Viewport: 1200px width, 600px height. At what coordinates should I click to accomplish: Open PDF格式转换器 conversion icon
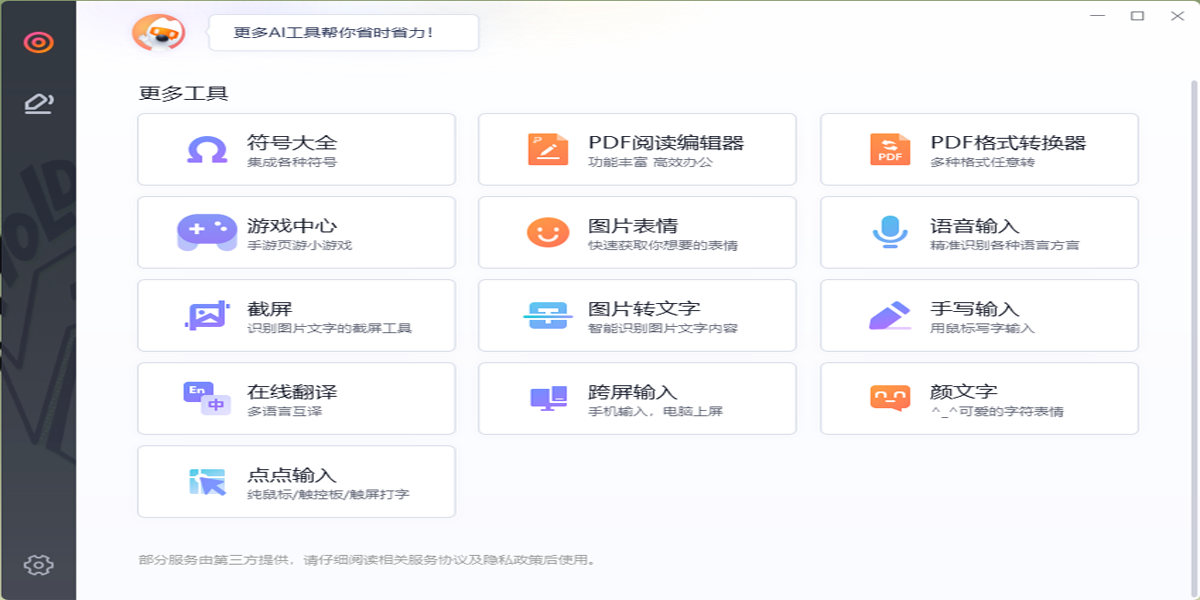pyautogui.click(x=889, y=148)
